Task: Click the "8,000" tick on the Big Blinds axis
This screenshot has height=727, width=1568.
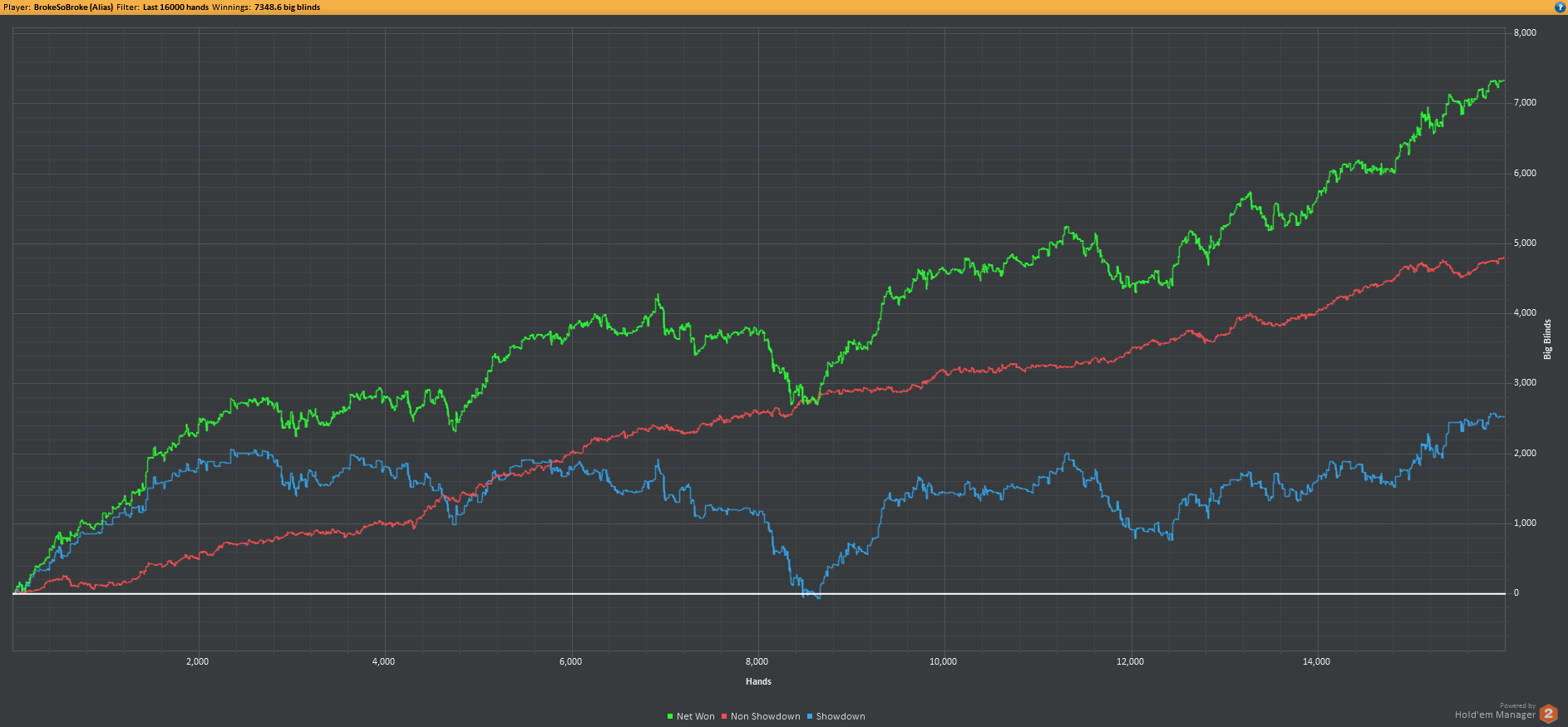Action: [1525, 32]
